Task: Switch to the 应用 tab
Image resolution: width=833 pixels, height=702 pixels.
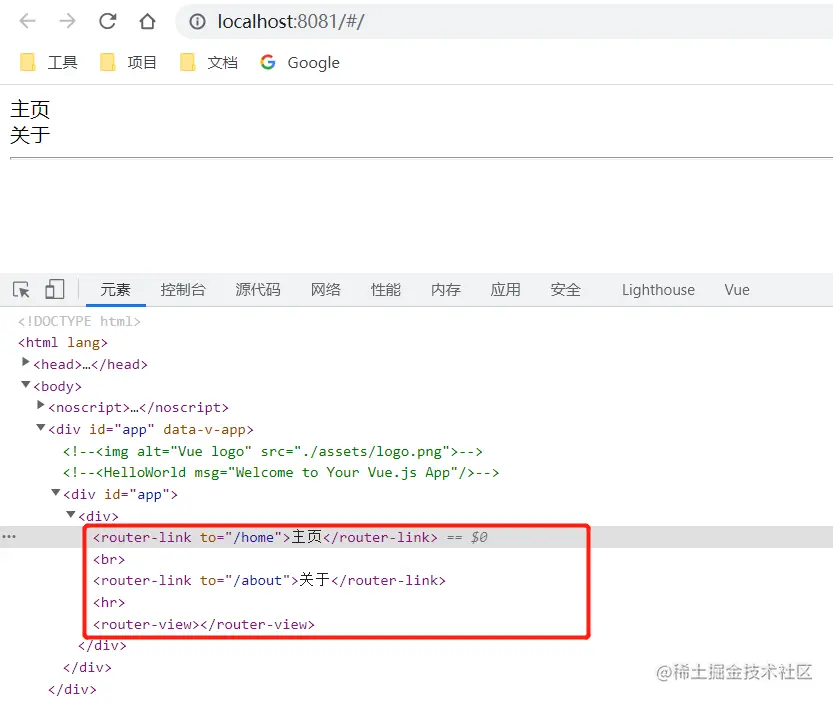Action: click(505, 290)
